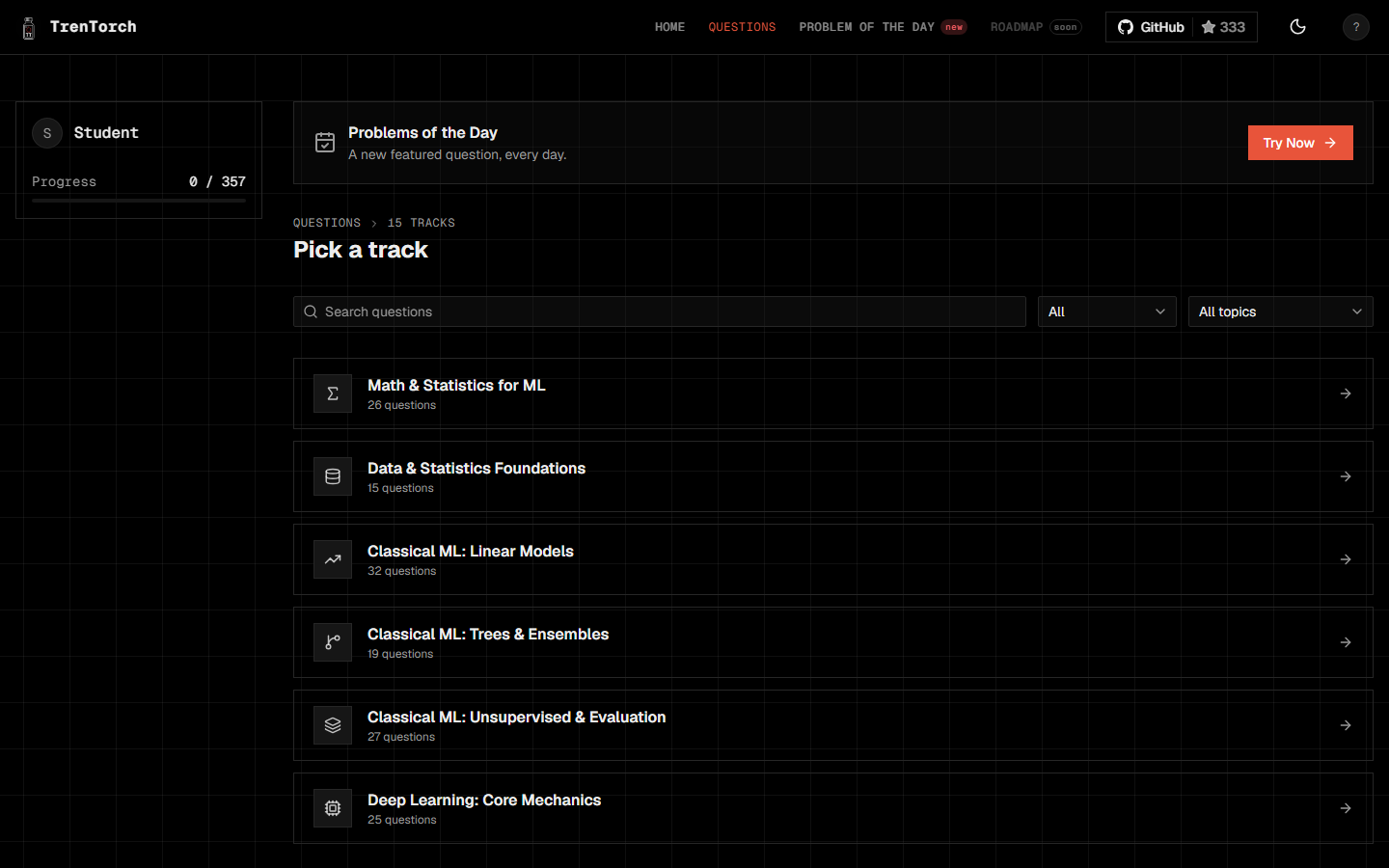Open Data & Statistics Foundations track
Image resolution: width=1389 pixels, height=868 pixels.
(x=833, y=476)
